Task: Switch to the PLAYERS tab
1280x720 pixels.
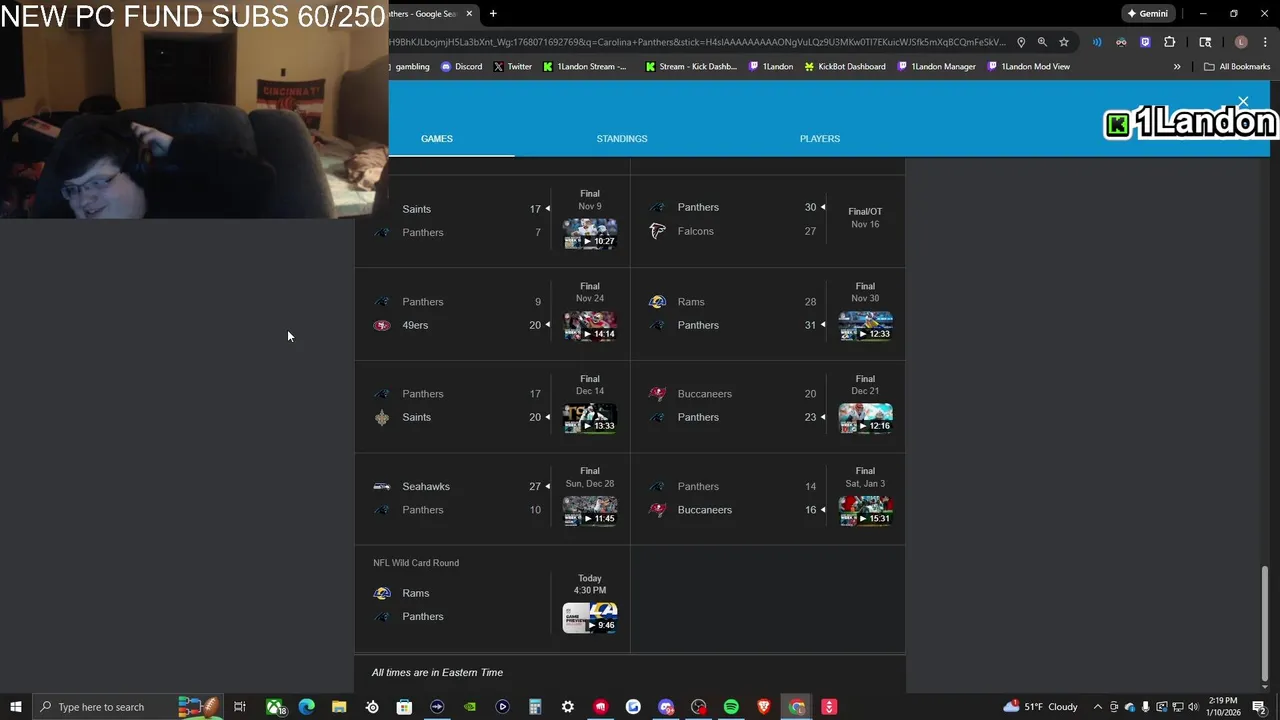Action: 820,139
